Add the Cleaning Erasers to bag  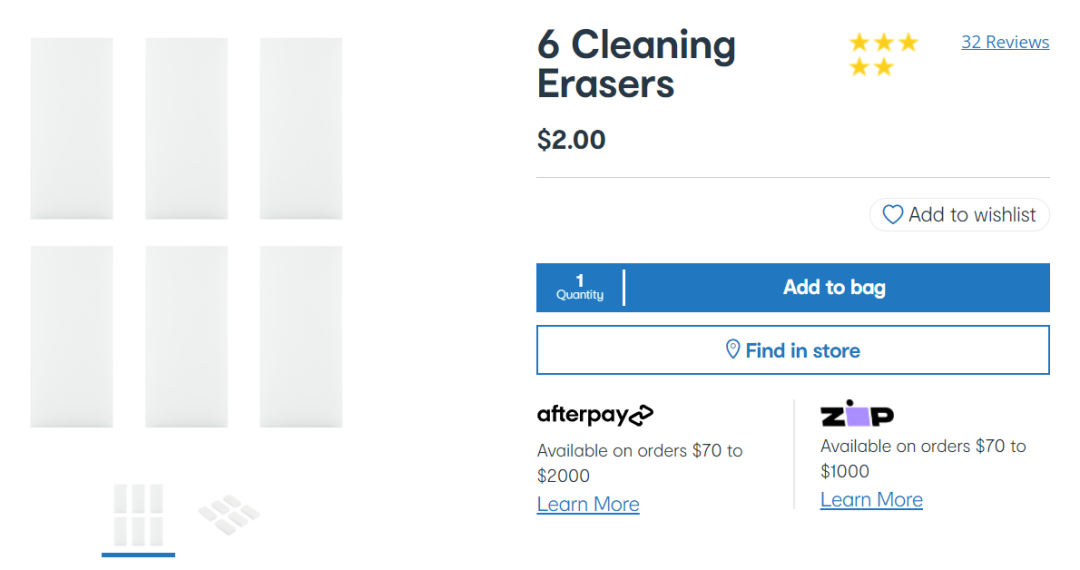click(x=834, y=288)
